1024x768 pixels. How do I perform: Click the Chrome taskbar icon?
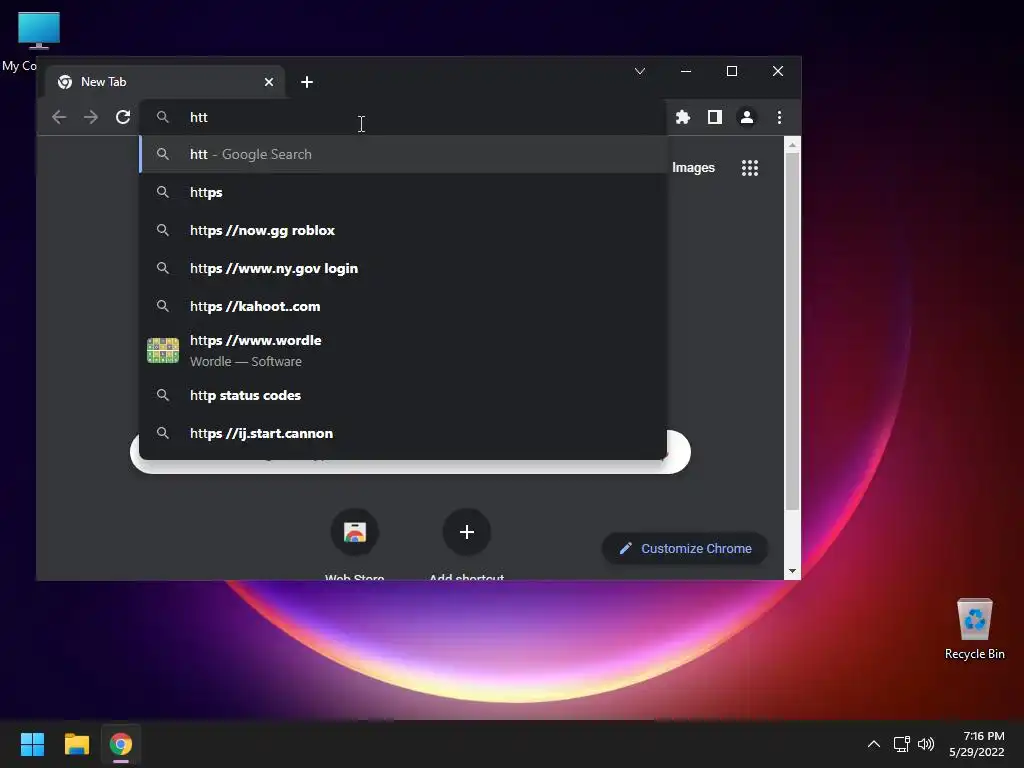[x=121, y=744]
